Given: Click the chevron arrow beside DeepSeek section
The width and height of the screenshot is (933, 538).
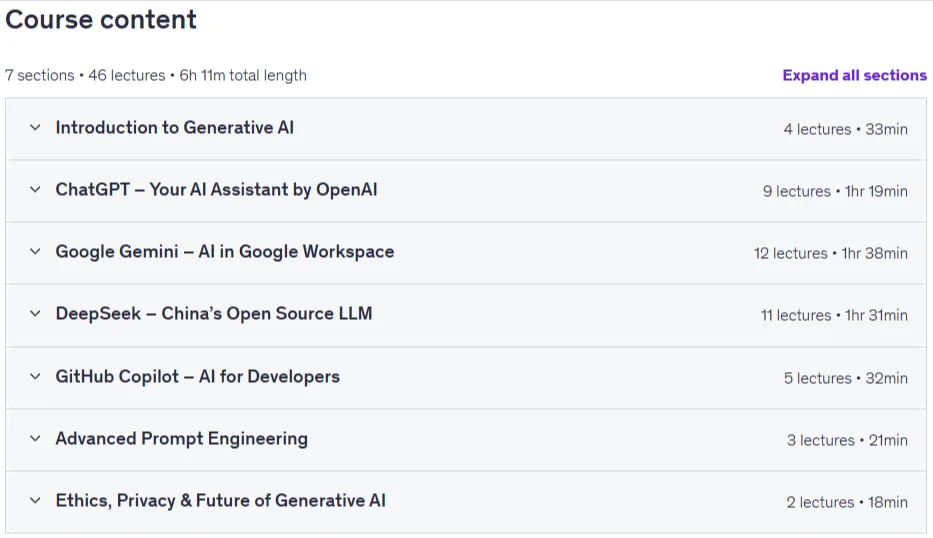Looking at the screenshot, I should [x=35, y=313].
